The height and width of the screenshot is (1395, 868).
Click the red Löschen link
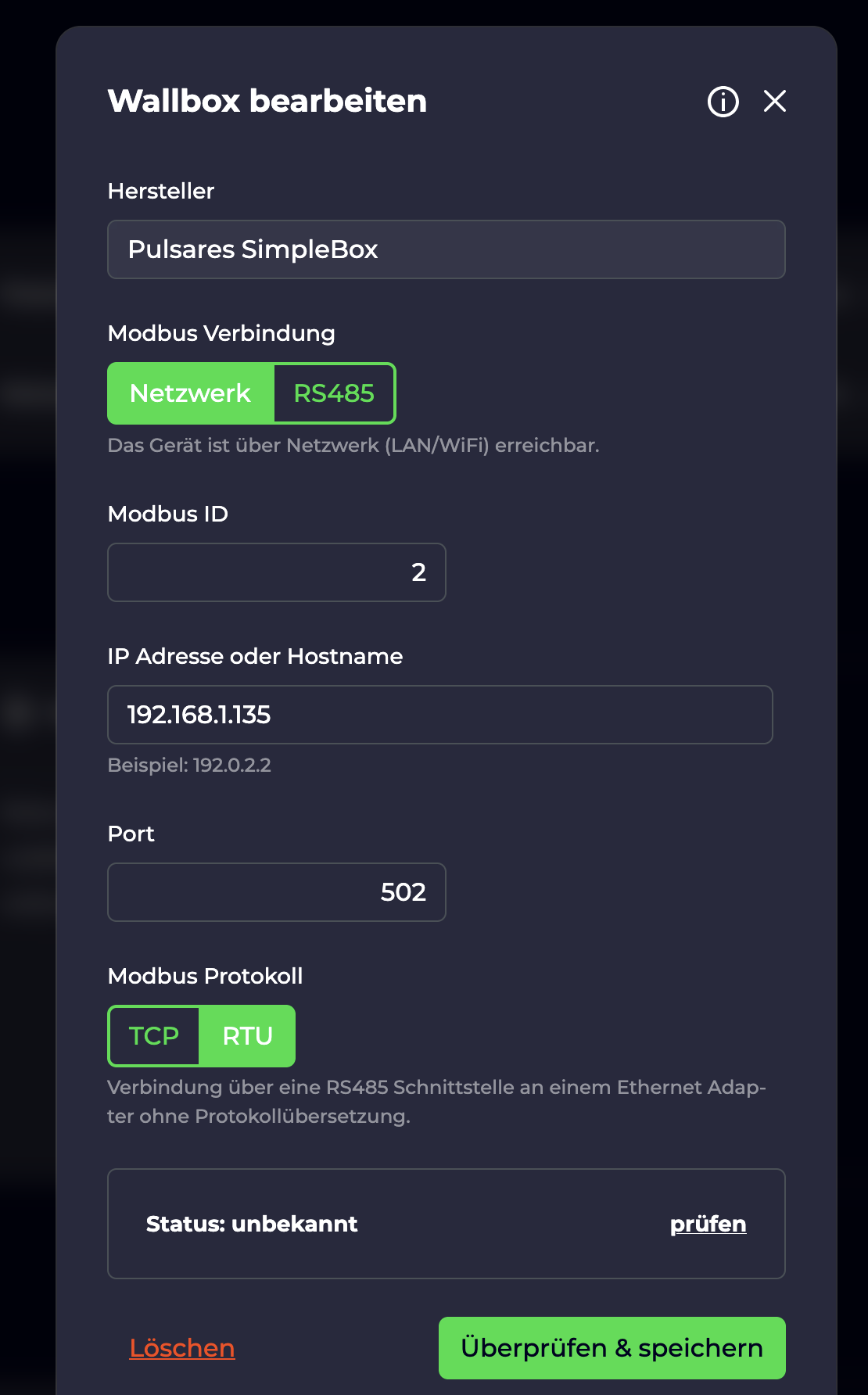pos(182,1348)
